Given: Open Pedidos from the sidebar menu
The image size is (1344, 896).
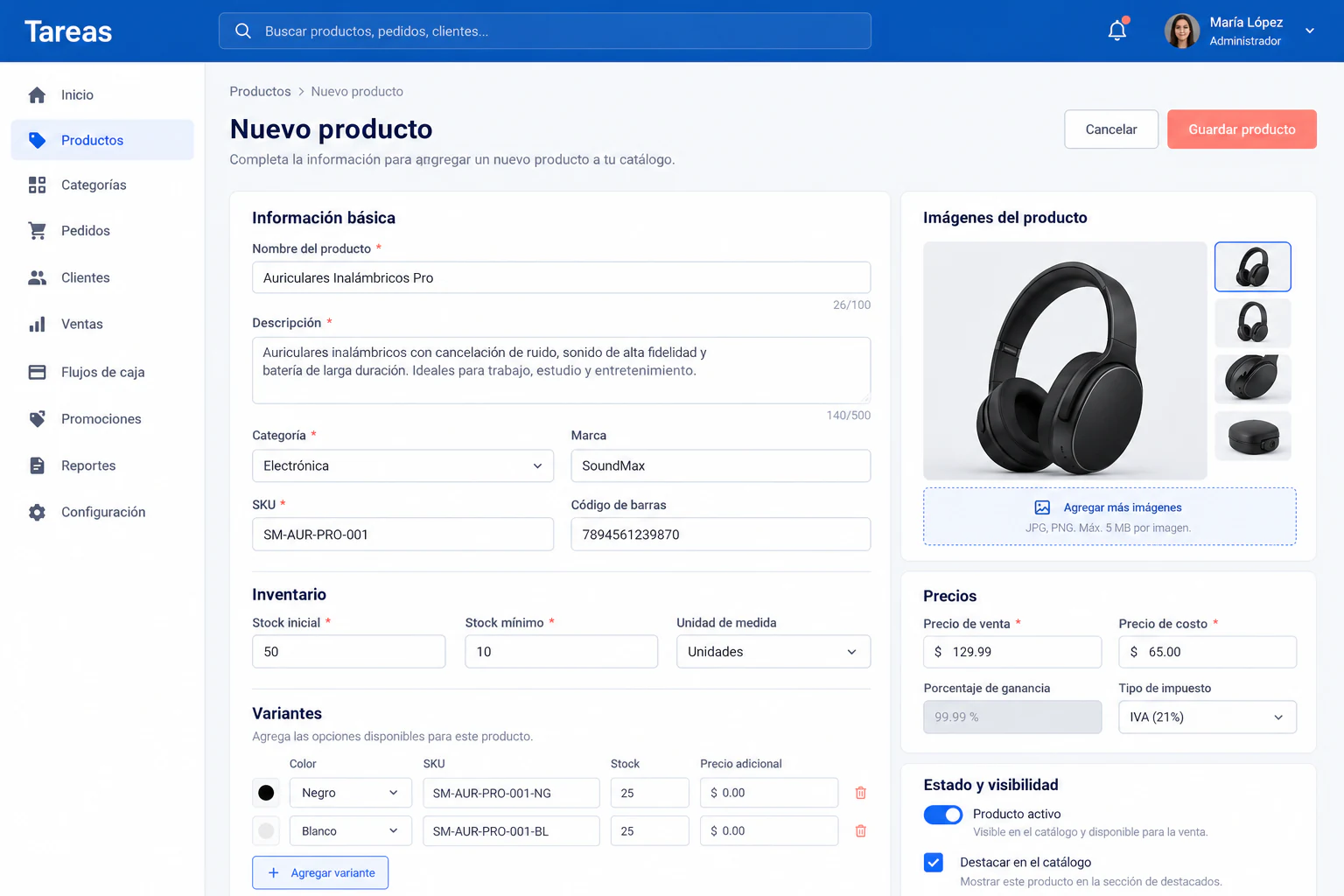Looking at the screenshot, I should [102, 231].
